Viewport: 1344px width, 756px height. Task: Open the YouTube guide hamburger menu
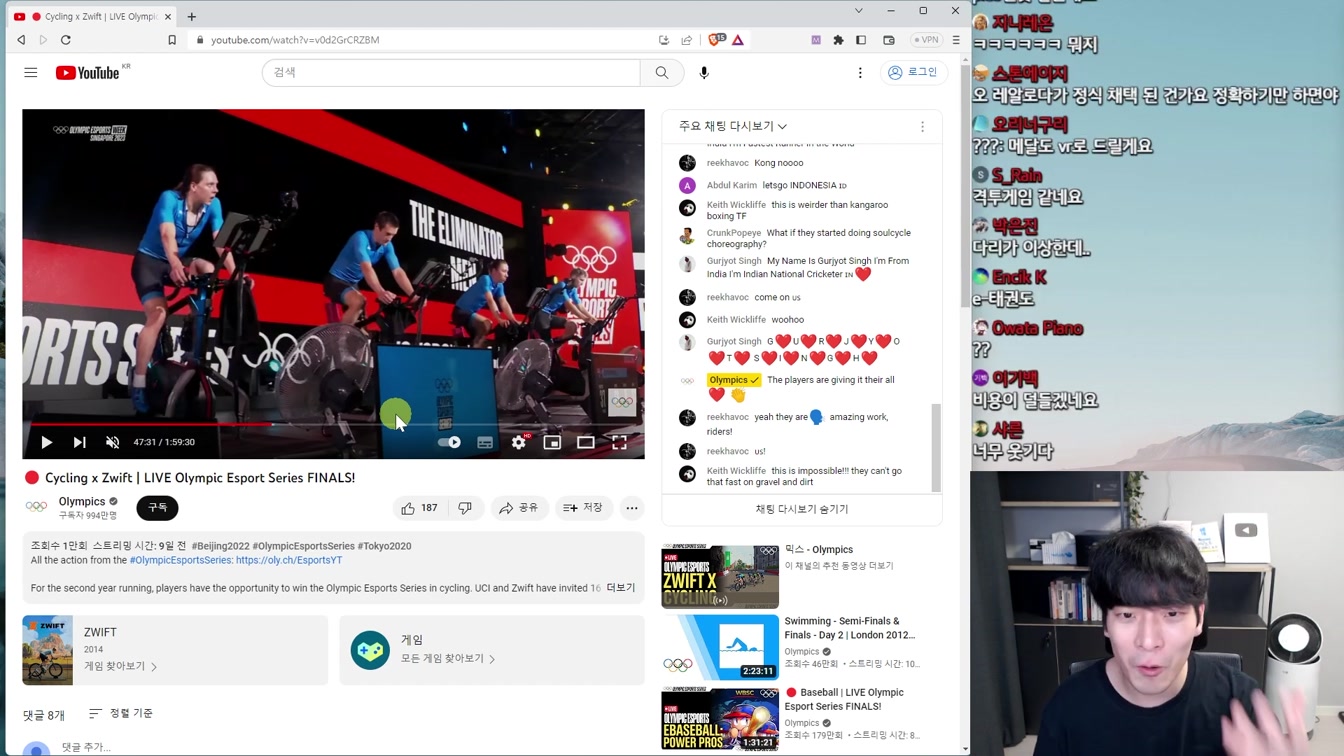click(x=31, y=73)
